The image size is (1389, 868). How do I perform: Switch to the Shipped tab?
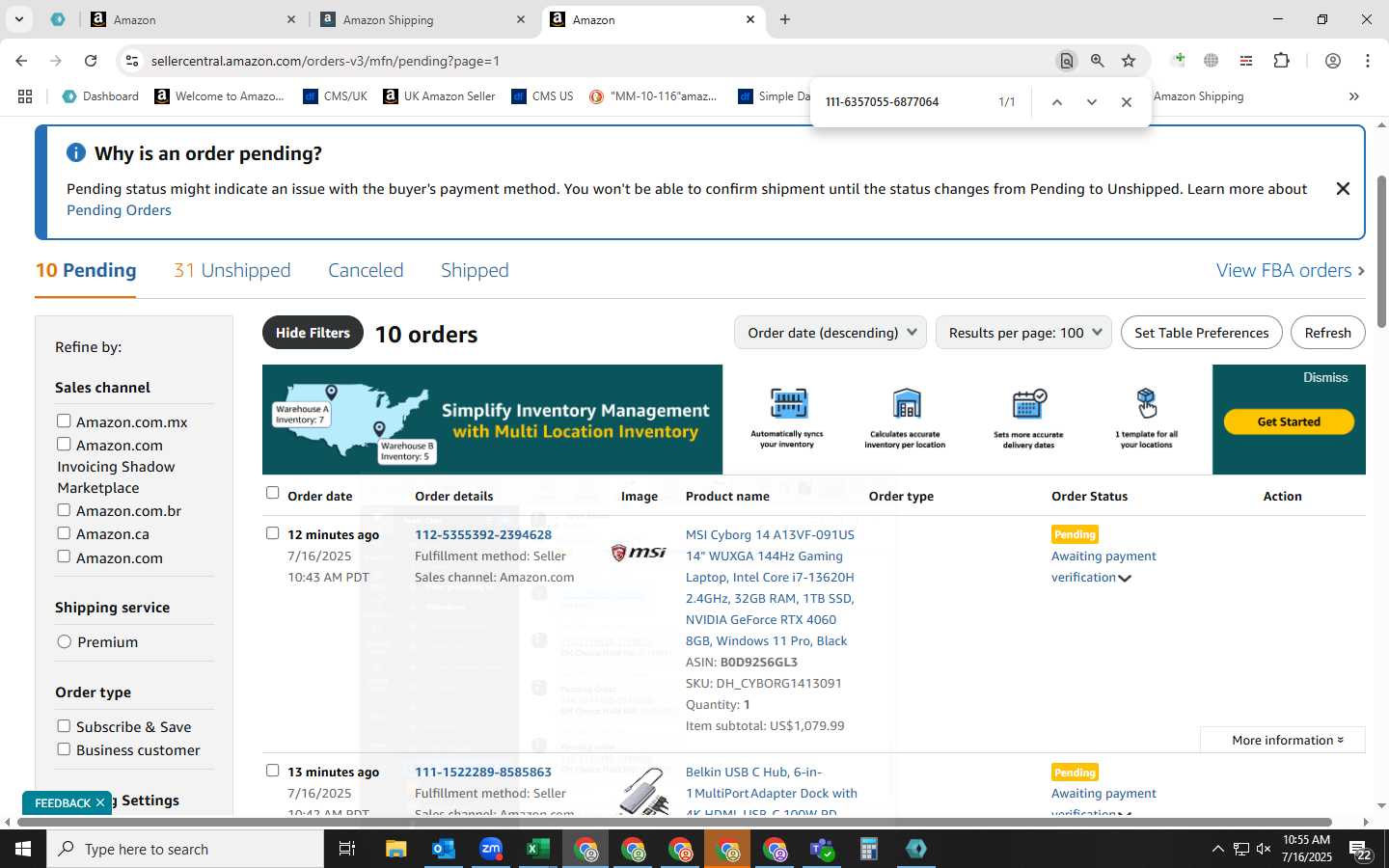pyautogui.click(x=475, y=270)
